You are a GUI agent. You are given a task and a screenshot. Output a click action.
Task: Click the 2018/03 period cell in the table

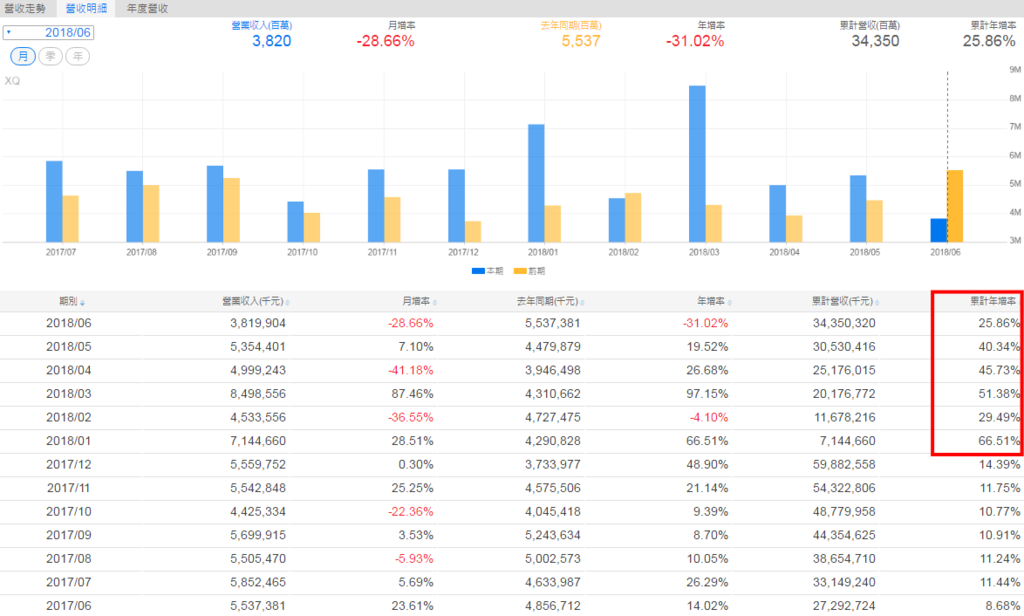tap(69, 394)
